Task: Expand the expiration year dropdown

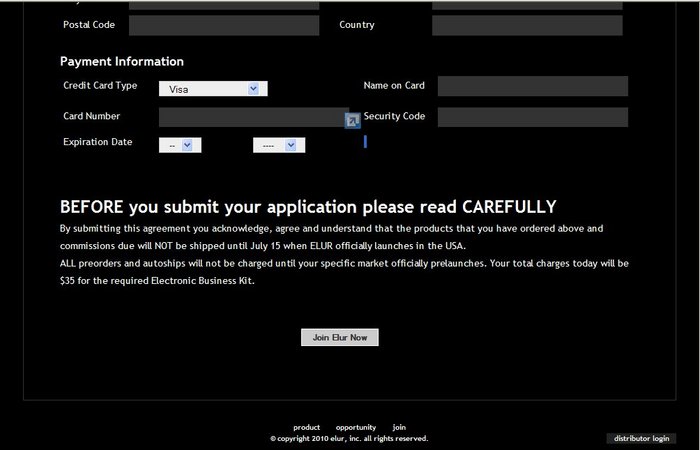Action: pos(279,145)
